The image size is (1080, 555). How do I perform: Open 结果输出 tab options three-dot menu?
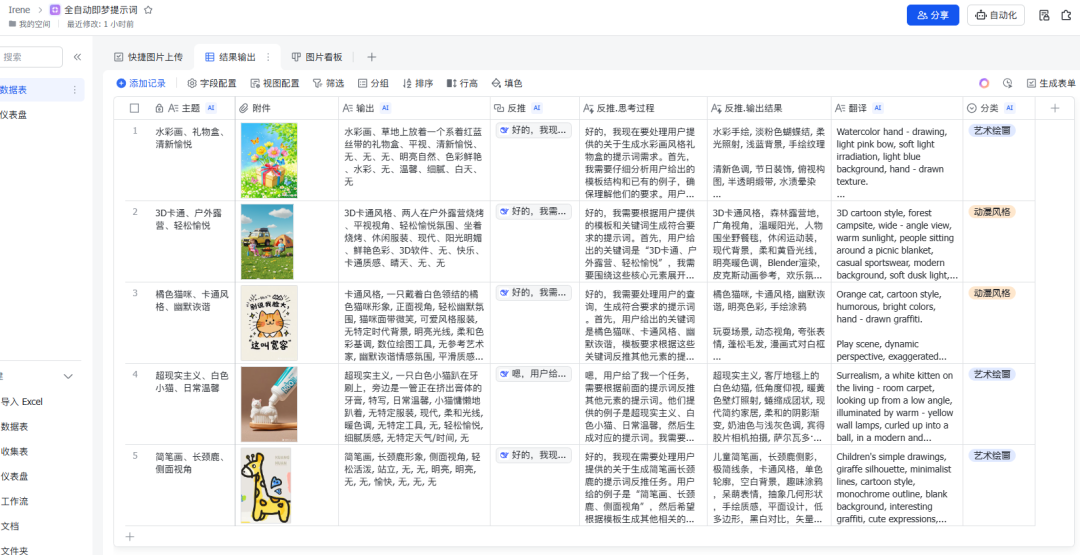268,57
